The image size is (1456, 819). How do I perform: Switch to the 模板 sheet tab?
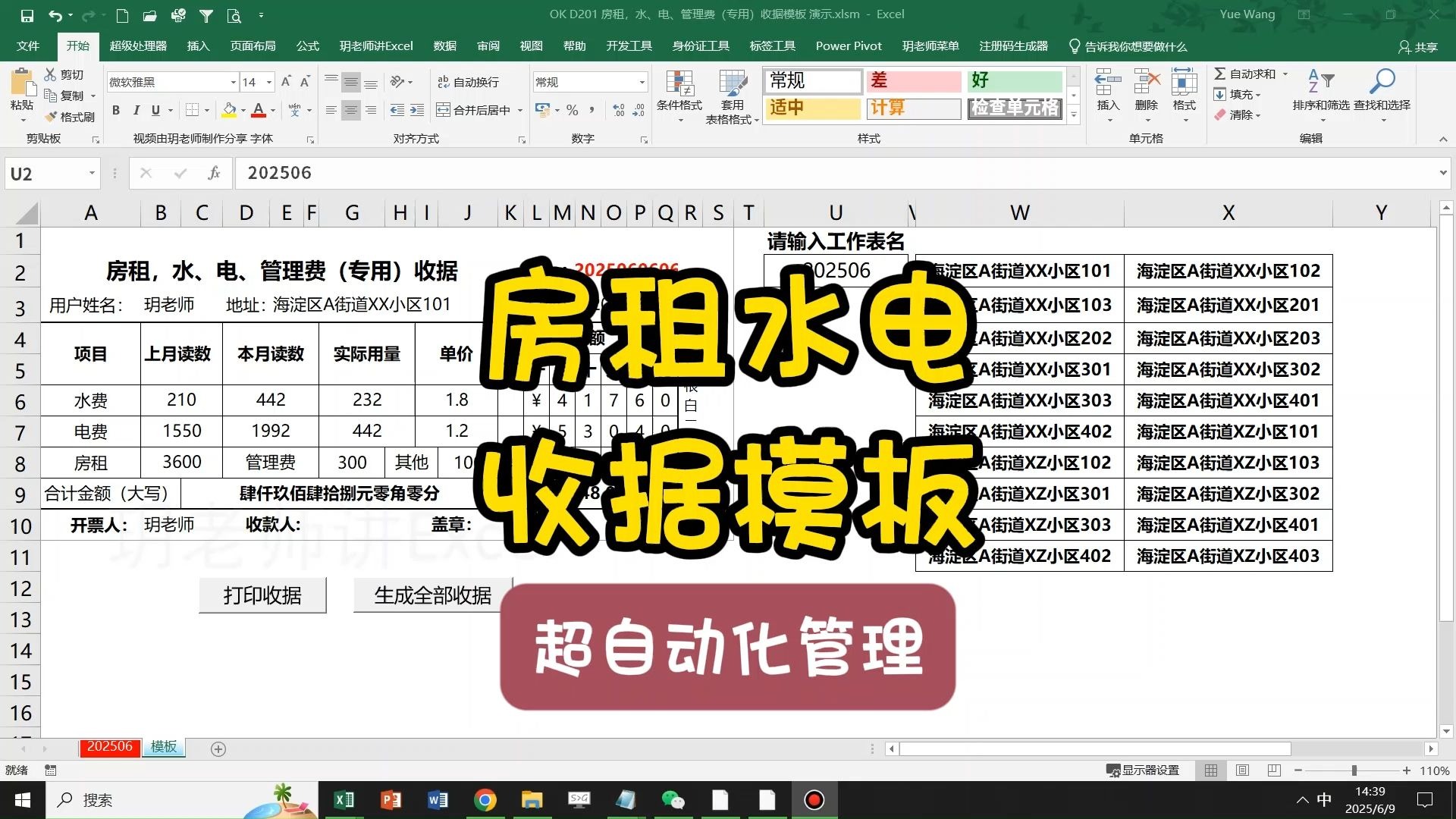[x=163, y=747]
